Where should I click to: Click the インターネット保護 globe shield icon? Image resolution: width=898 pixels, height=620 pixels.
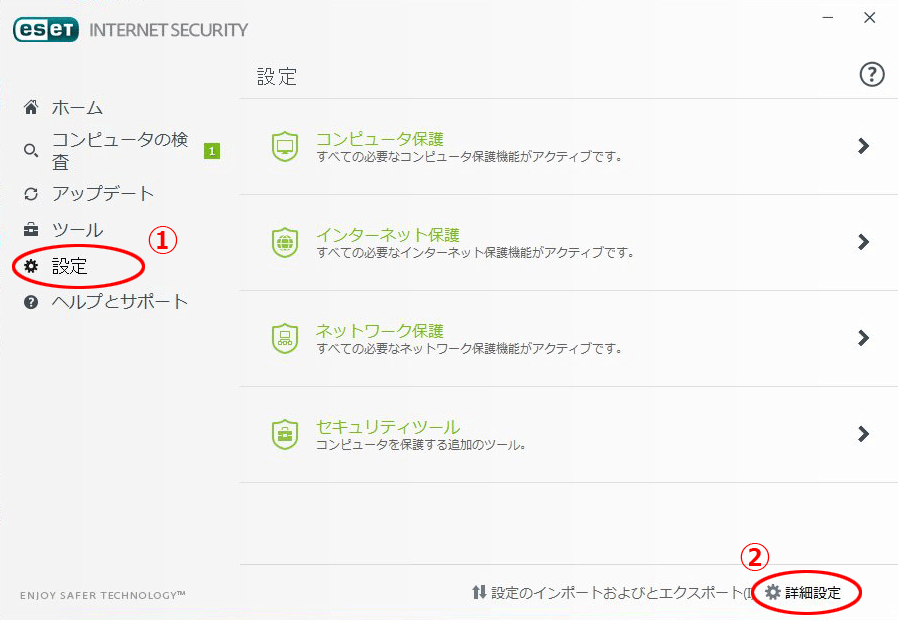[285, 243]
